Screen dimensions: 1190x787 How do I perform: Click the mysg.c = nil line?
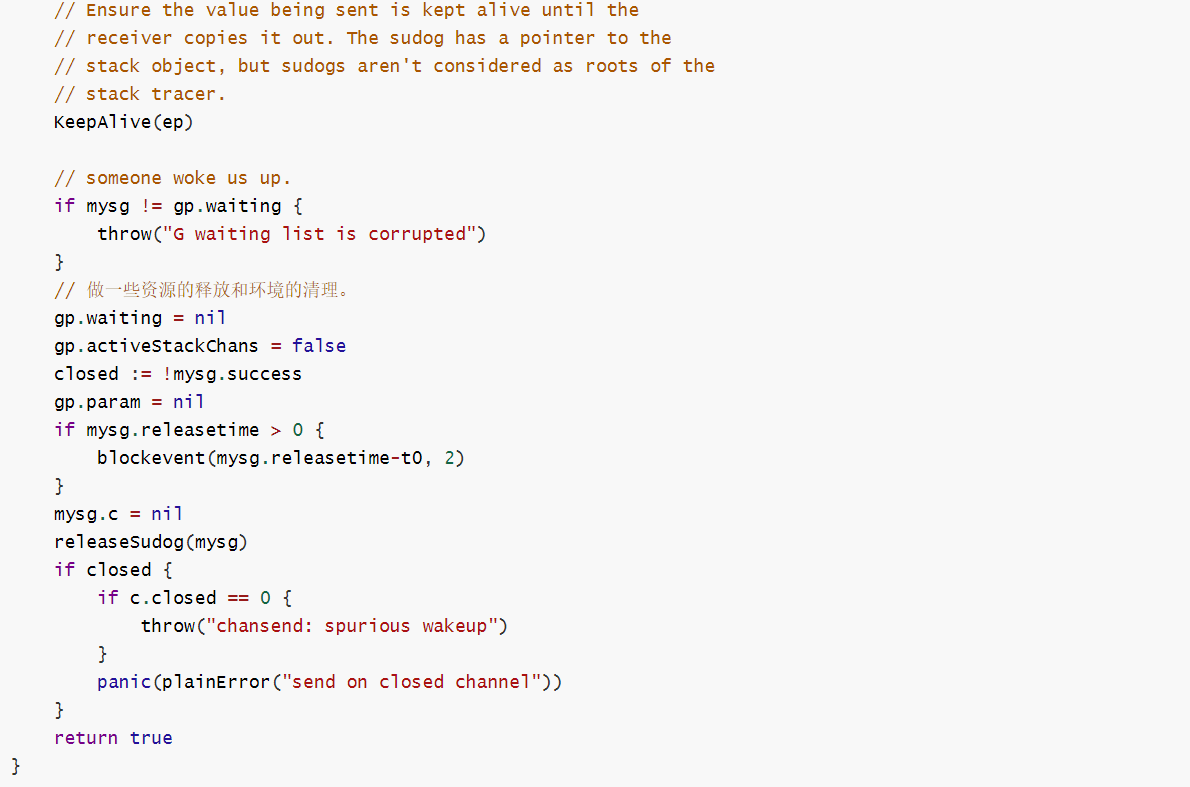click(x=118, y=515)
